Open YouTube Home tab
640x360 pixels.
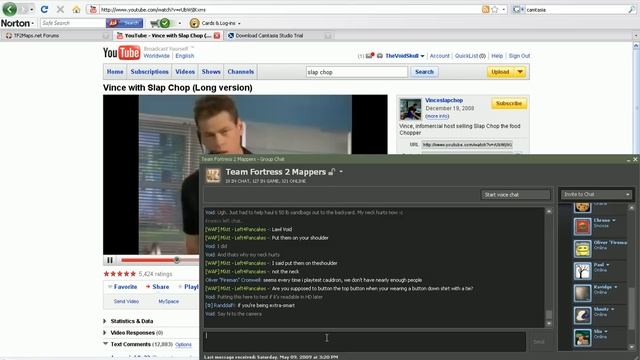tap(115, 71)
